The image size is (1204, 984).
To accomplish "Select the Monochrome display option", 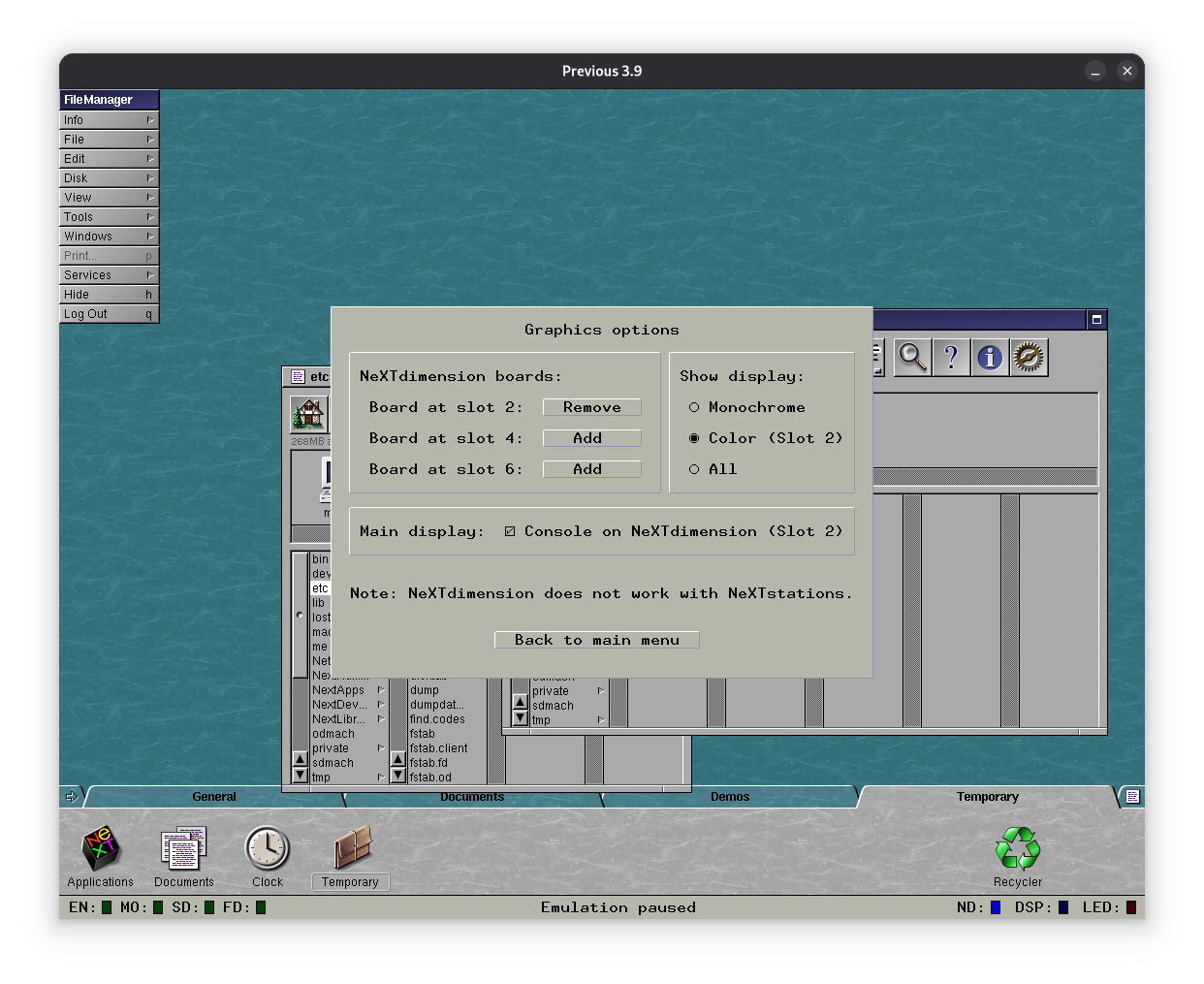I will coord(694,408).
